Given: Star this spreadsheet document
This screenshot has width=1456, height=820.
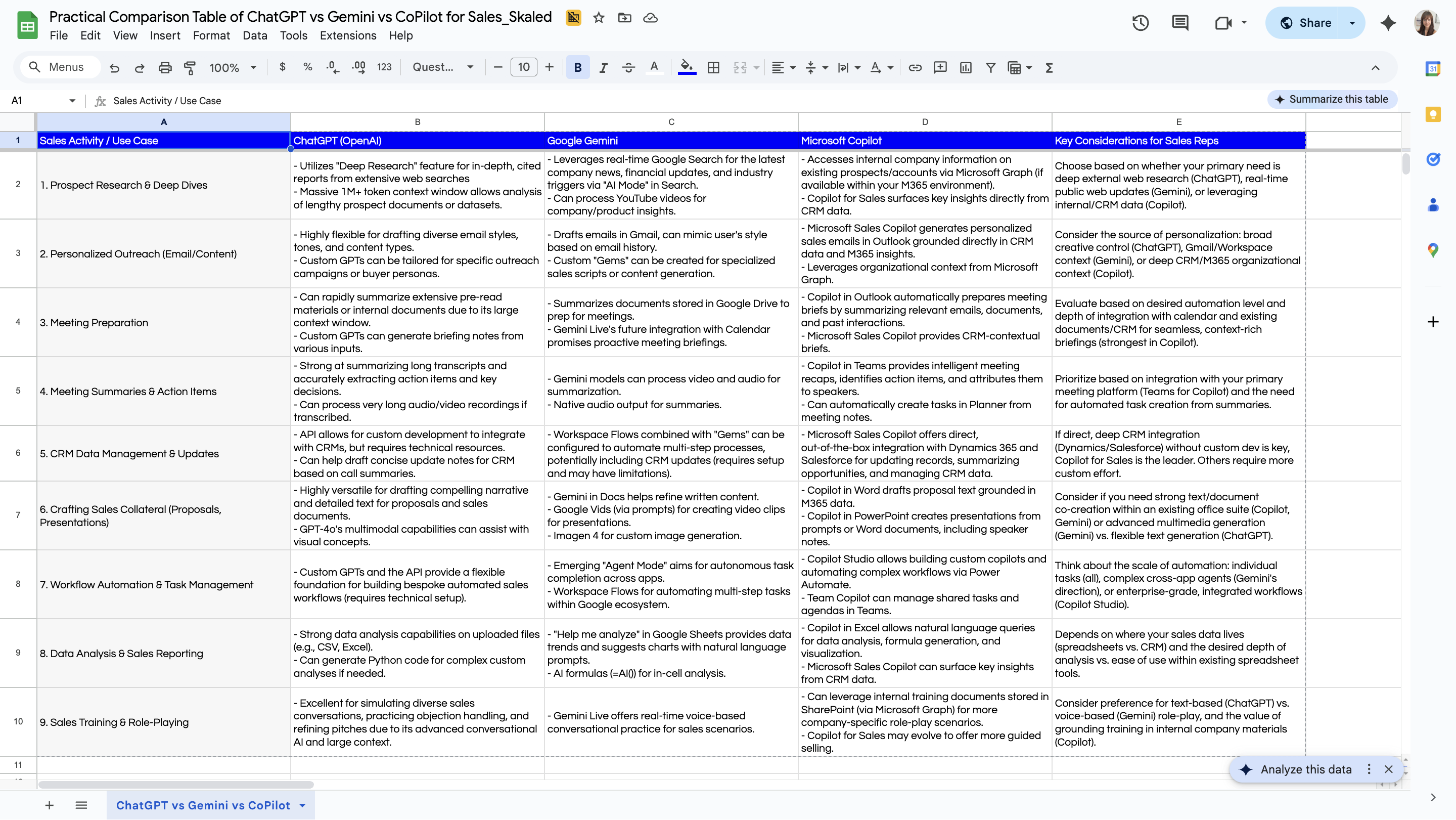Looking at the screenshot, I should coord(599,18).
